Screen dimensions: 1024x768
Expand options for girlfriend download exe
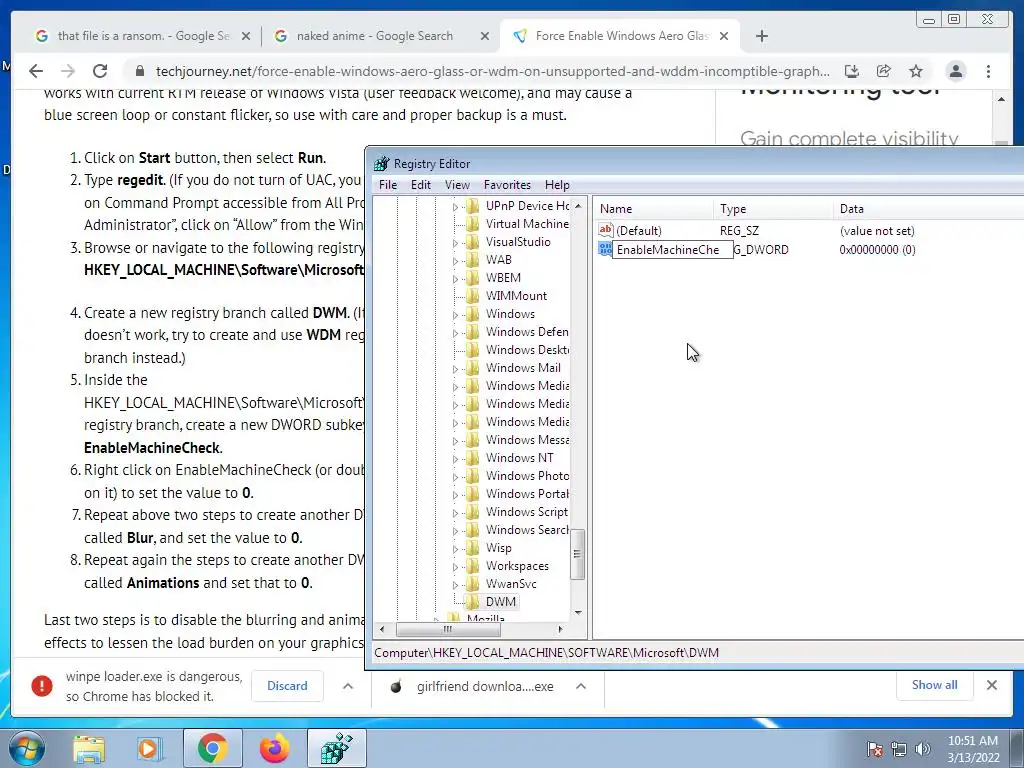point(581,686)
